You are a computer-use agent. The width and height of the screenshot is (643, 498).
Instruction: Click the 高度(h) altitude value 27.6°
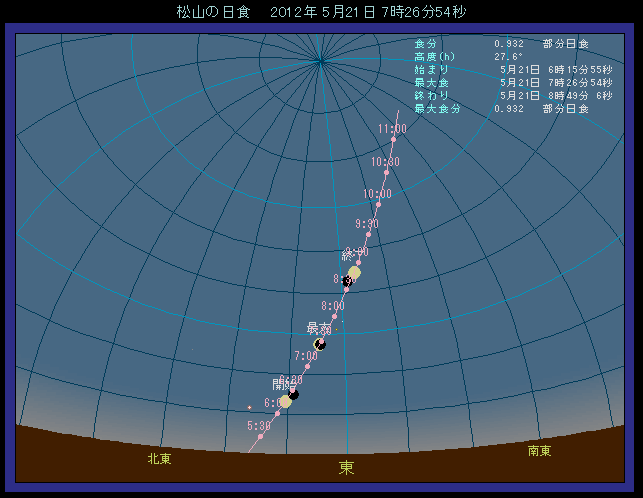pos(509,57)
